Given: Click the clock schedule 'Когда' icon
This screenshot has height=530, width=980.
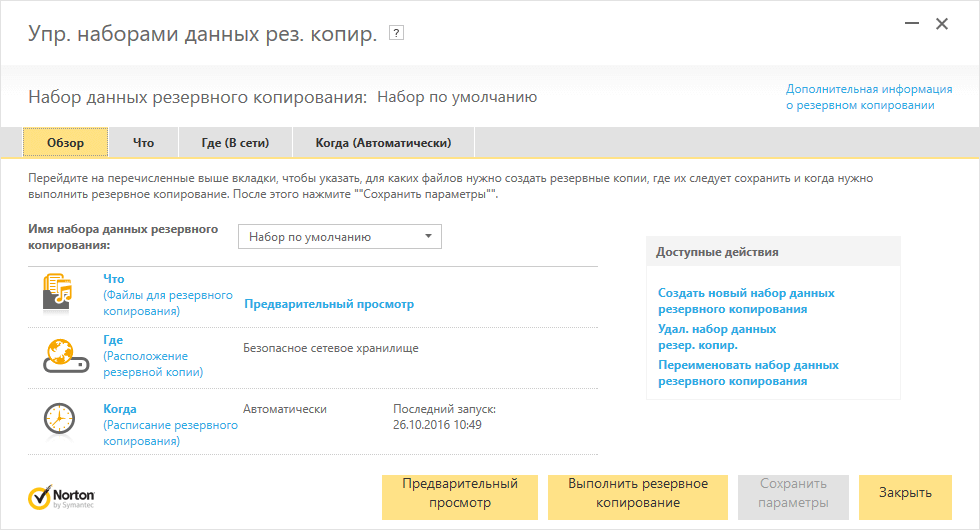Looking at the screenshot, I should [59, 419].
